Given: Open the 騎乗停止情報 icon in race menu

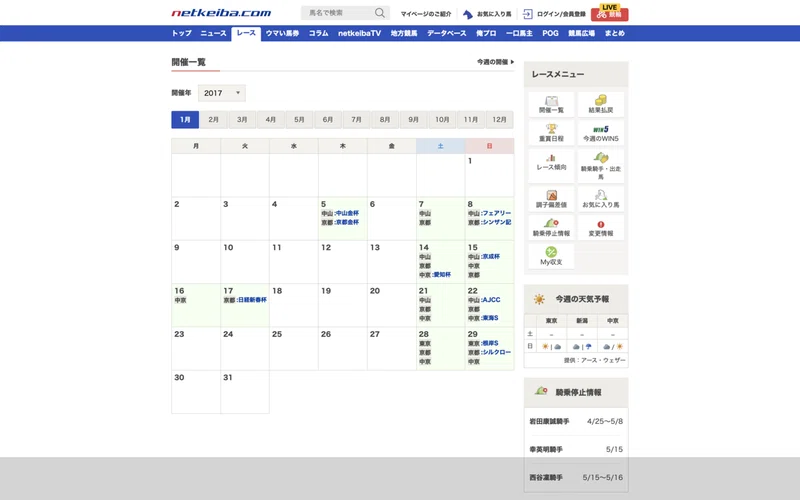Looking at the screenshot, I should click(551, 228).
